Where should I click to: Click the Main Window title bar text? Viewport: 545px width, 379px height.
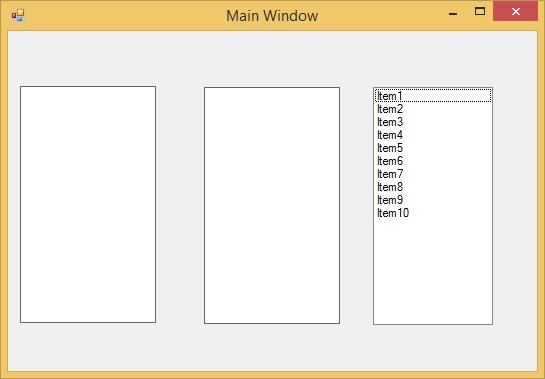(x=272, y=16)
